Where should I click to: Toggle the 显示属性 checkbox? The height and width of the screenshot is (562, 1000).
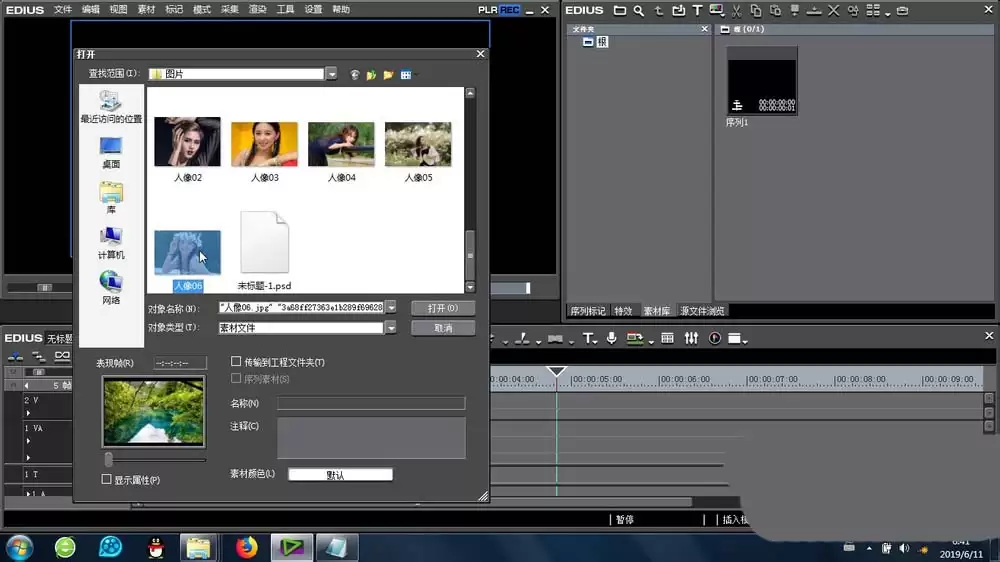point(107,479)
